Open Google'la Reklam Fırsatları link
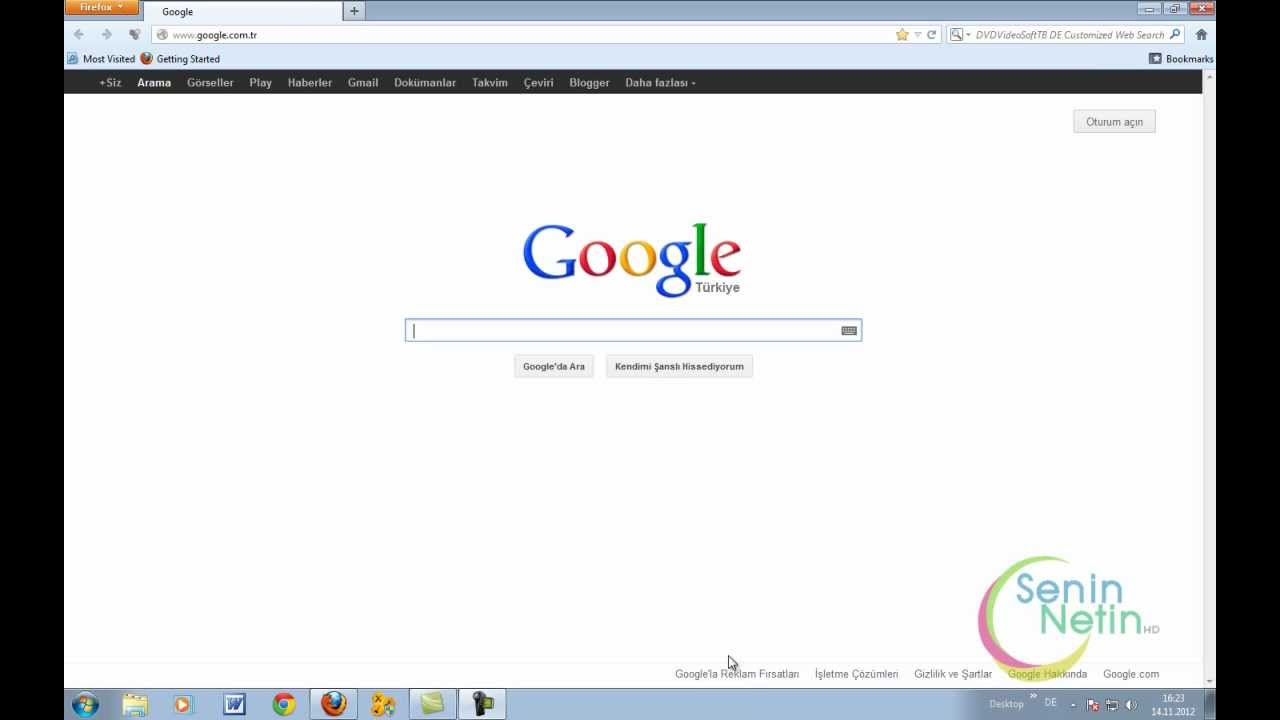This screenshot has width=1280, height=720. point(737,674)
